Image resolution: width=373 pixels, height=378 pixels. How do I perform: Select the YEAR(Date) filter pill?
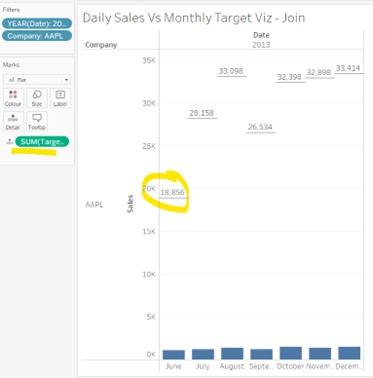tap(37, 23)
